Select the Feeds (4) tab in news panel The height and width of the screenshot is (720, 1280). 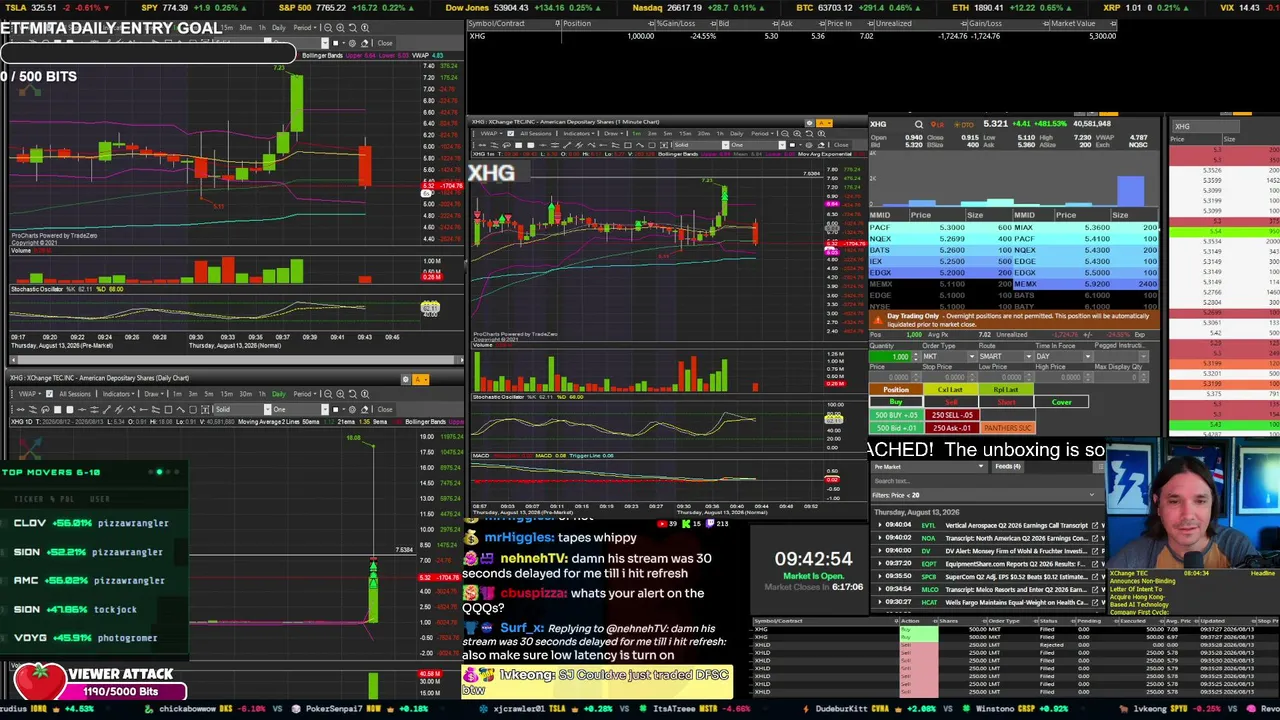pyautogui.click(x=1008, y=467)
